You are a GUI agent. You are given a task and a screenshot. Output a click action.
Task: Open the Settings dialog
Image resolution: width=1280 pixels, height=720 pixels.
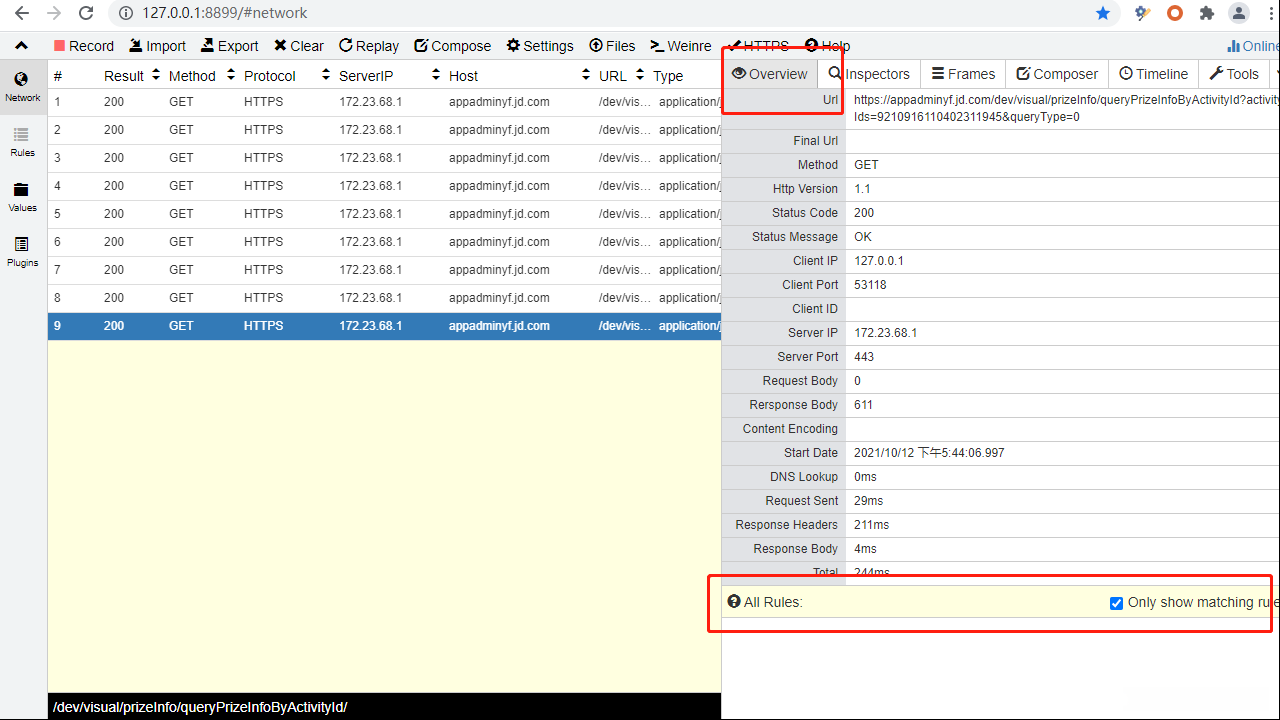tap(540, 46)
